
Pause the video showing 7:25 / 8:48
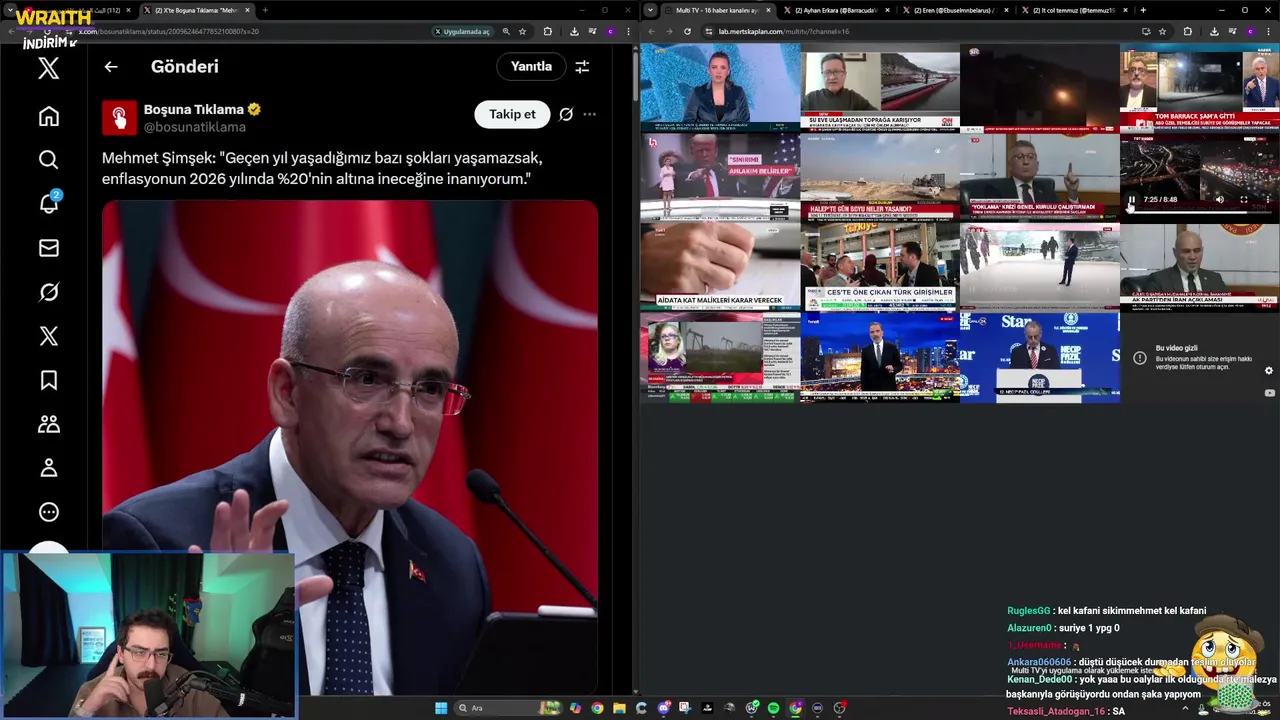click(x=1131, y=200)
